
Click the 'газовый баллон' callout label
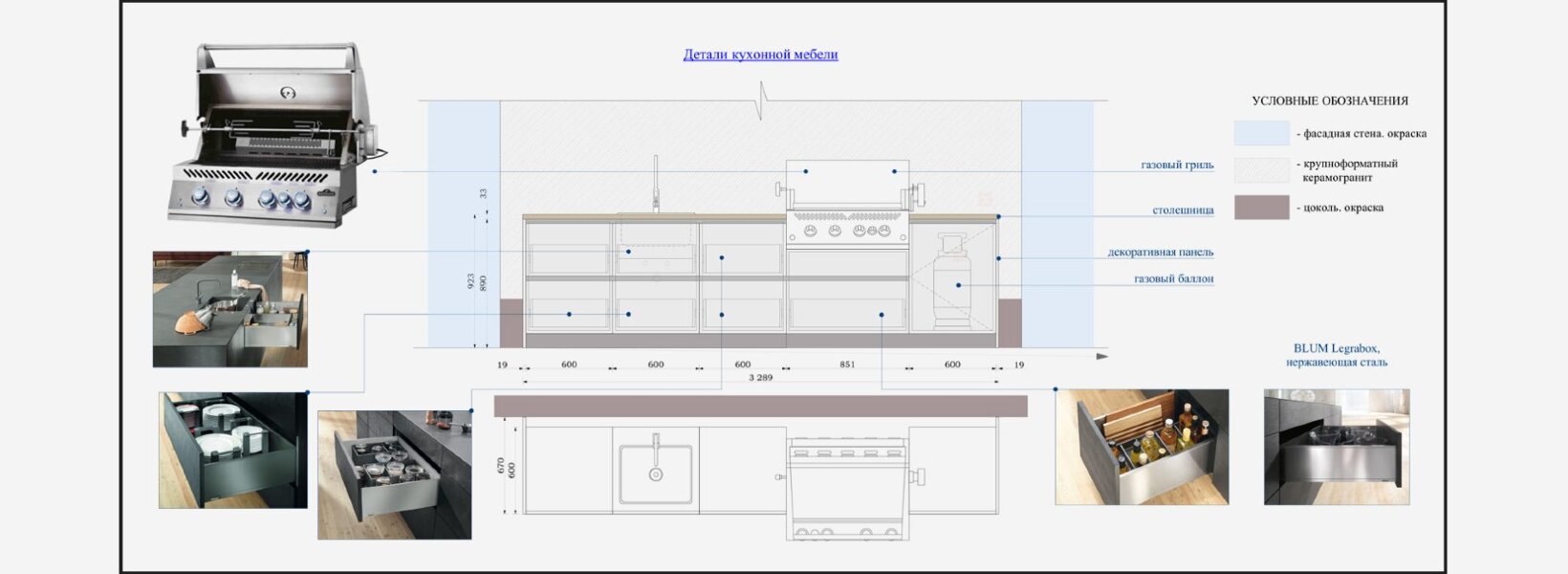[x=1173, y=279]
